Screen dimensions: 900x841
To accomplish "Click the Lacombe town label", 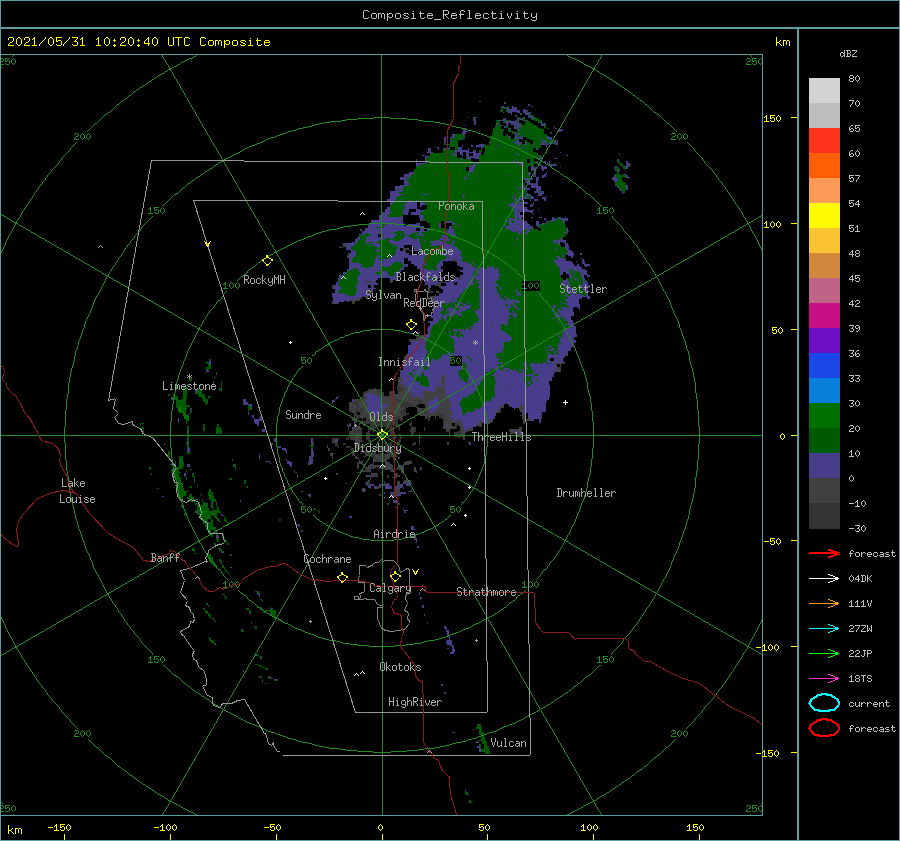I will pyautogui.click(x=432, y=251).
